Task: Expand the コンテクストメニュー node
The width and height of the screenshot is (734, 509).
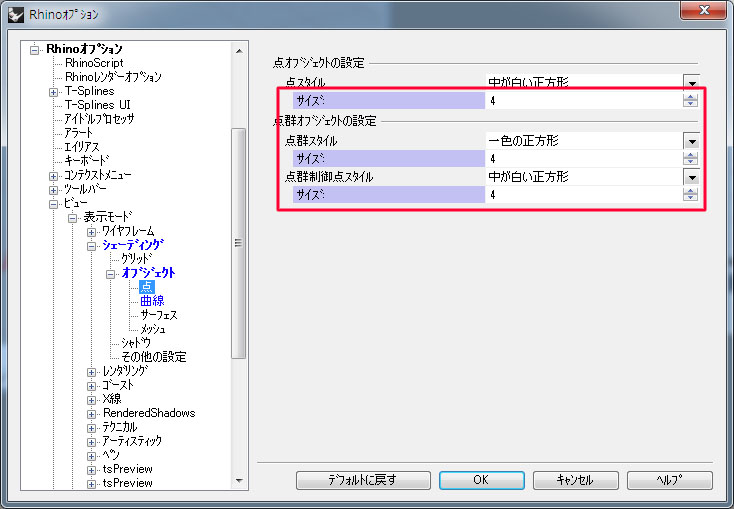Action: tap(53, 176)
